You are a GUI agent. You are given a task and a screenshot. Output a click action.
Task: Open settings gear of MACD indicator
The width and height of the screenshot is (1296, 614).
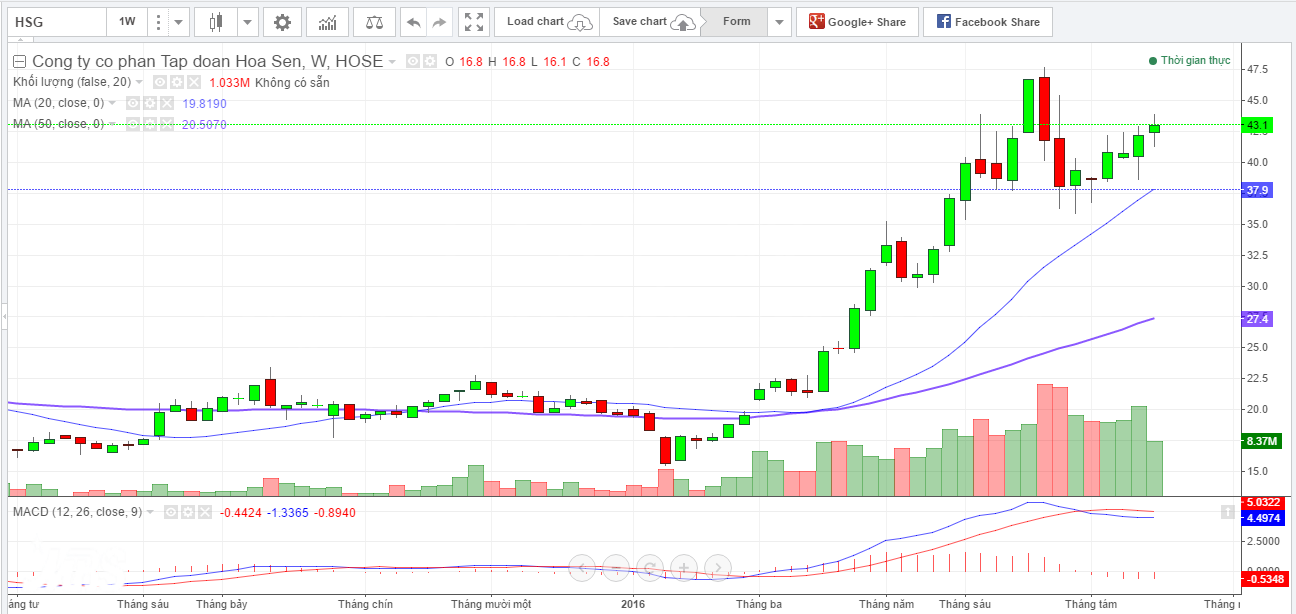[188, 512]
